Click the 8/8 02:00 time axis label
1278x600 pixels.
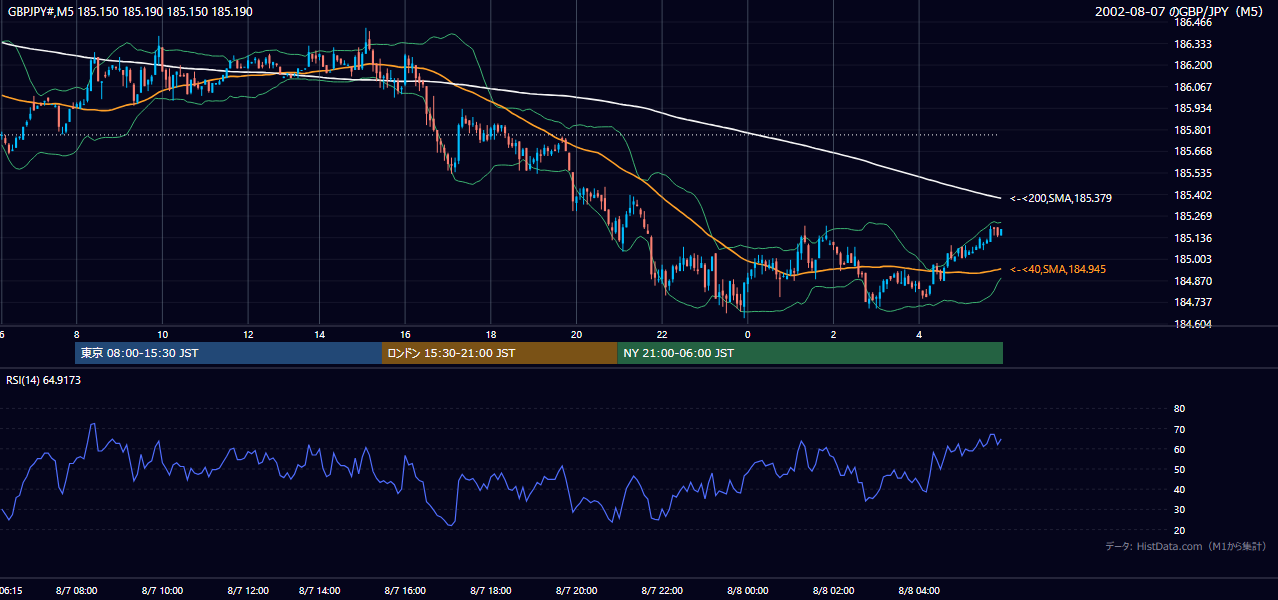[834, 591]
